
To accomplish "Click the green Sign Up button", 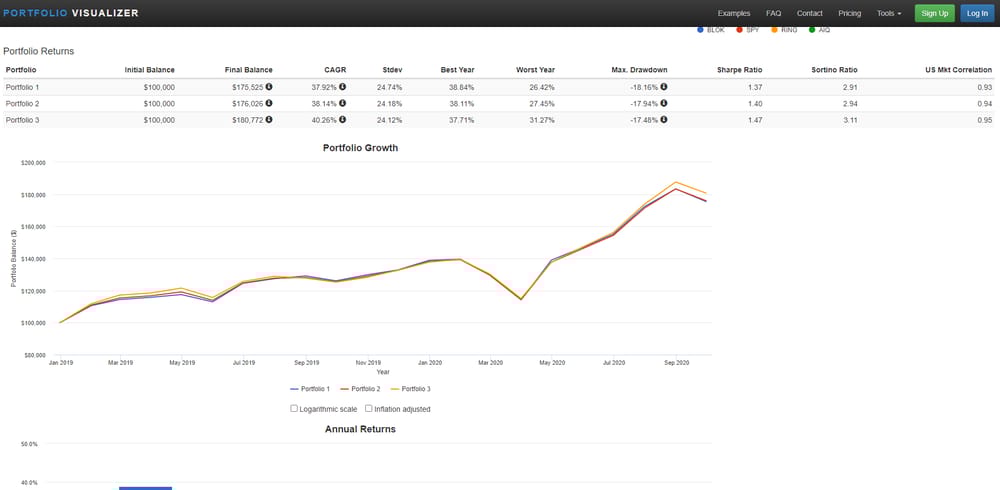I will tap(934, 13).
